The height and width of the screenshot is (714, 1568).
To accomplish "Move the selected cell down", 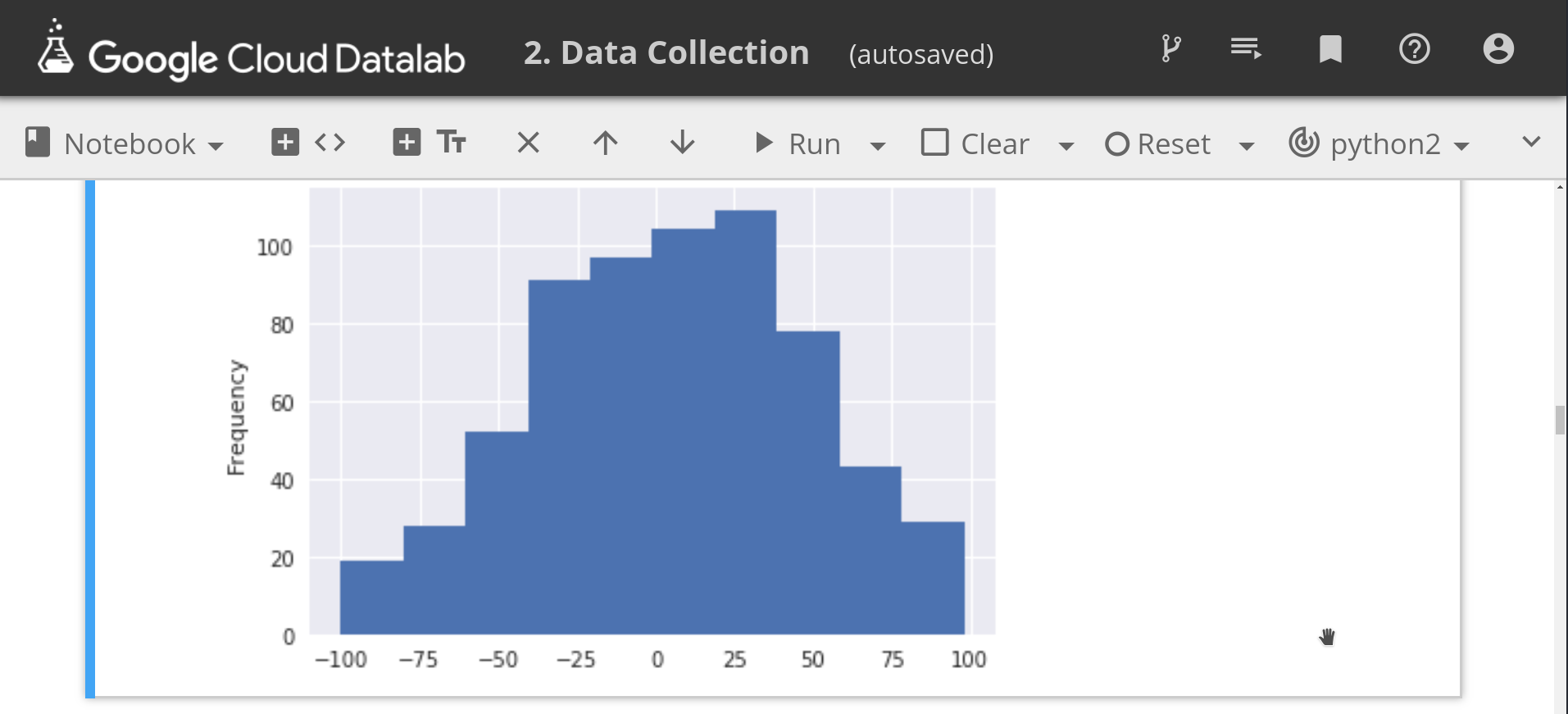I will [x=681, y=143].
